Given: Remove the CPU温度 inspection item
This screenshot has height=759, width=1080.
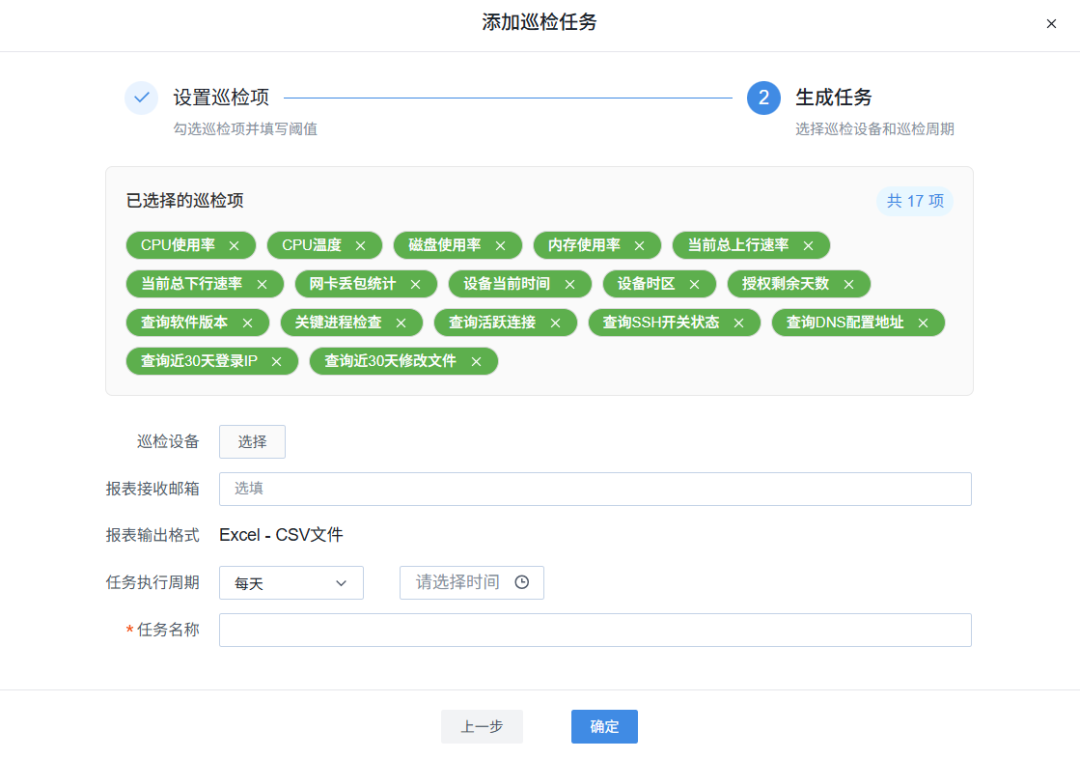Looking at the screenshot, I should (x=359, y=245).
